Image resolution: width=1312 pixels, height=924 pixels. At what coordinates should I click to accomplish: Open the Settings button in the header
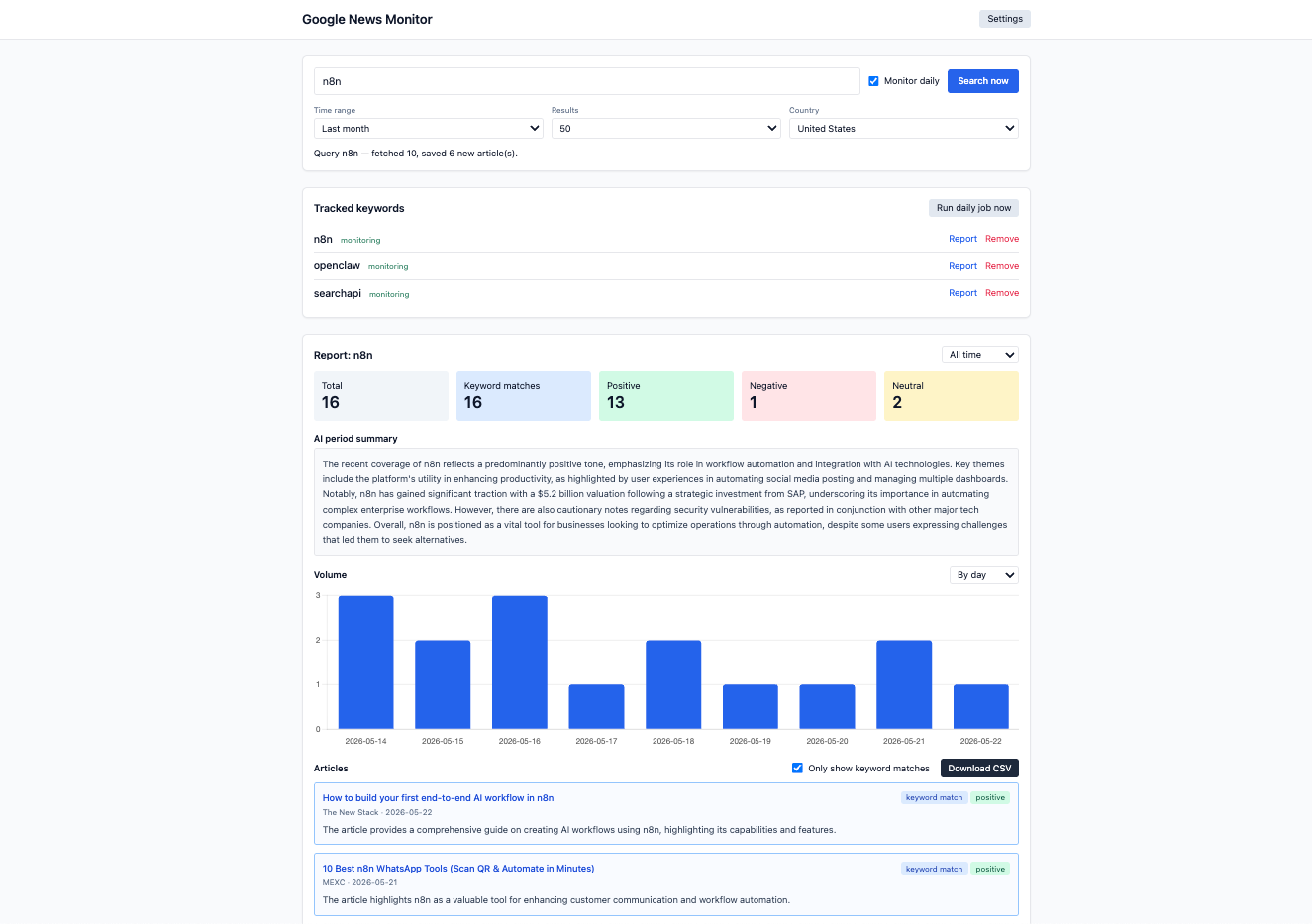coord(1004,19)
